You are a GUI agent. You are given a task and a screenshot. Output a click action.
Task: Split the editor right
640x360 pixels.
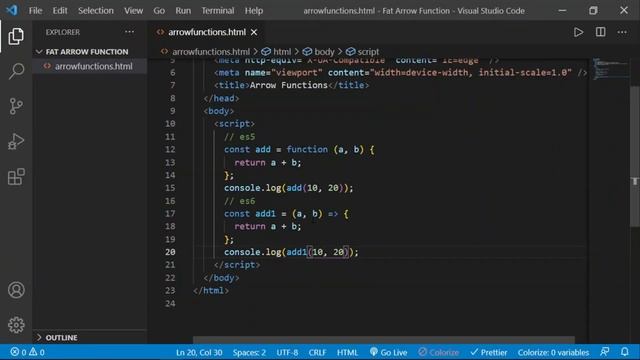point(600,32)
